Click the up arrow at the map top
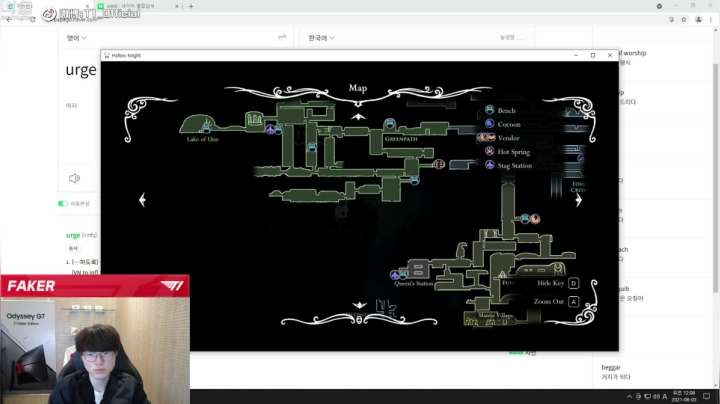Image resolution: width=720 pixels, height=404 pixels. tap(358, 117)
